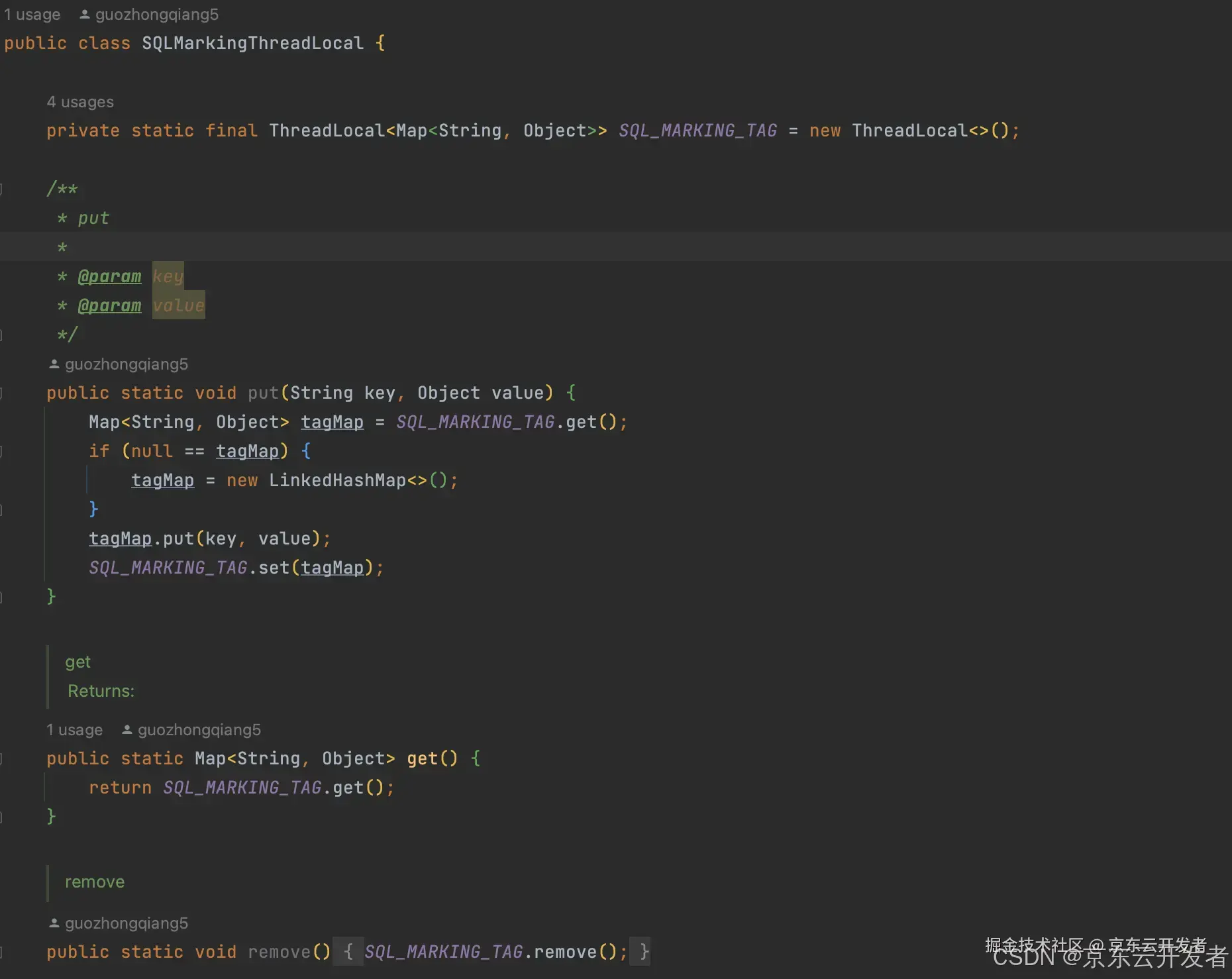1232x979 pixels.
Task: Click the get() method name in signature
Action: click(422, 758)
